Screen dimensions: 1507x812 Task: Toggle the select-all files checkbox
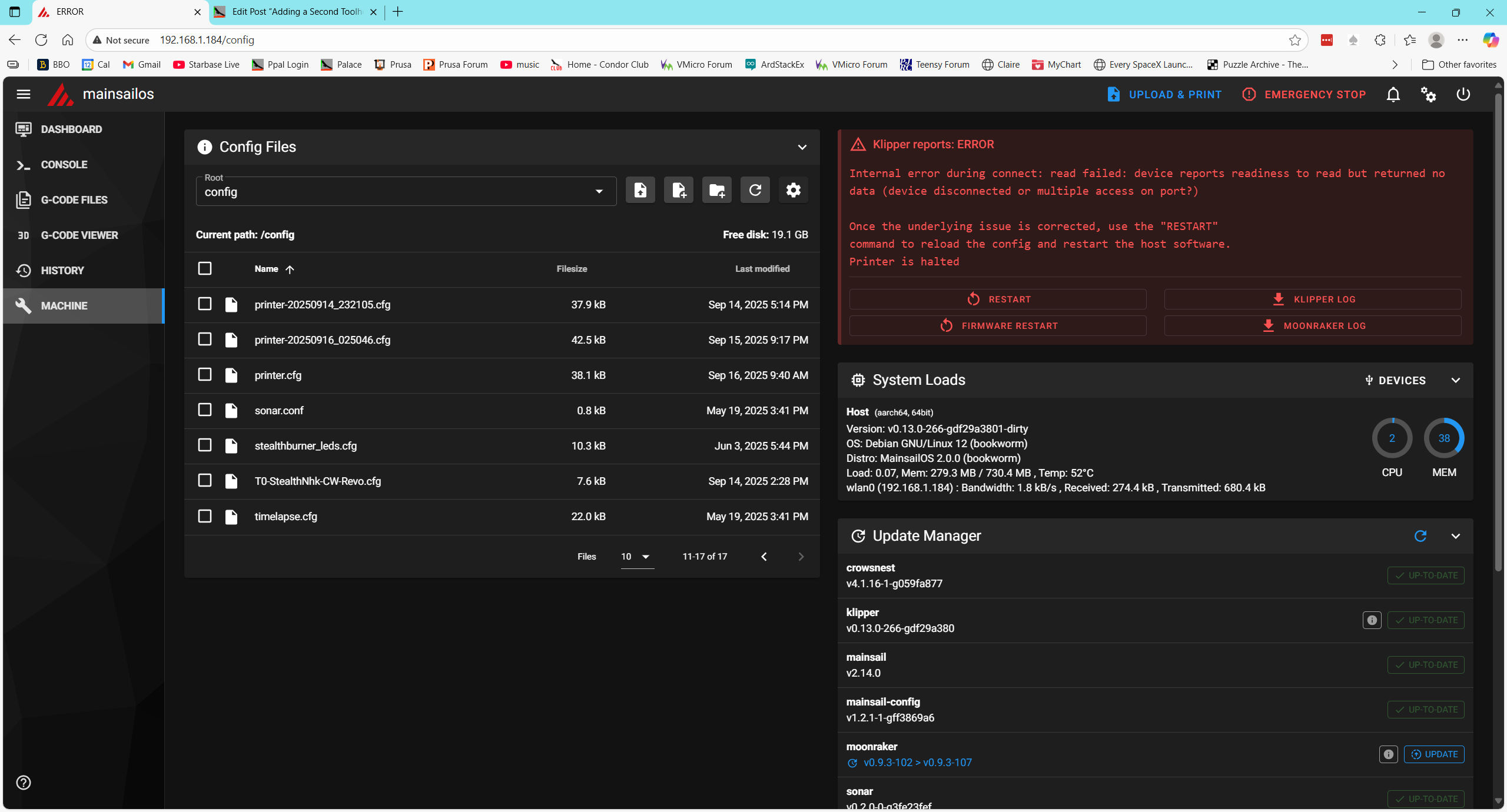(204, 268)
